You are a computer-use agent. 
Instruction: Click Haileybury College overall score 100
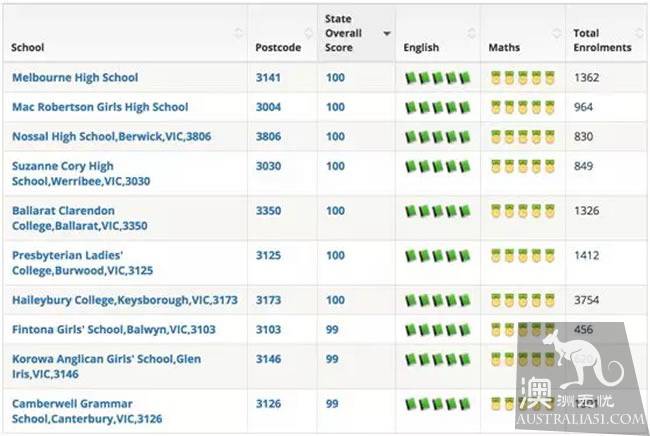pos(335,300)
